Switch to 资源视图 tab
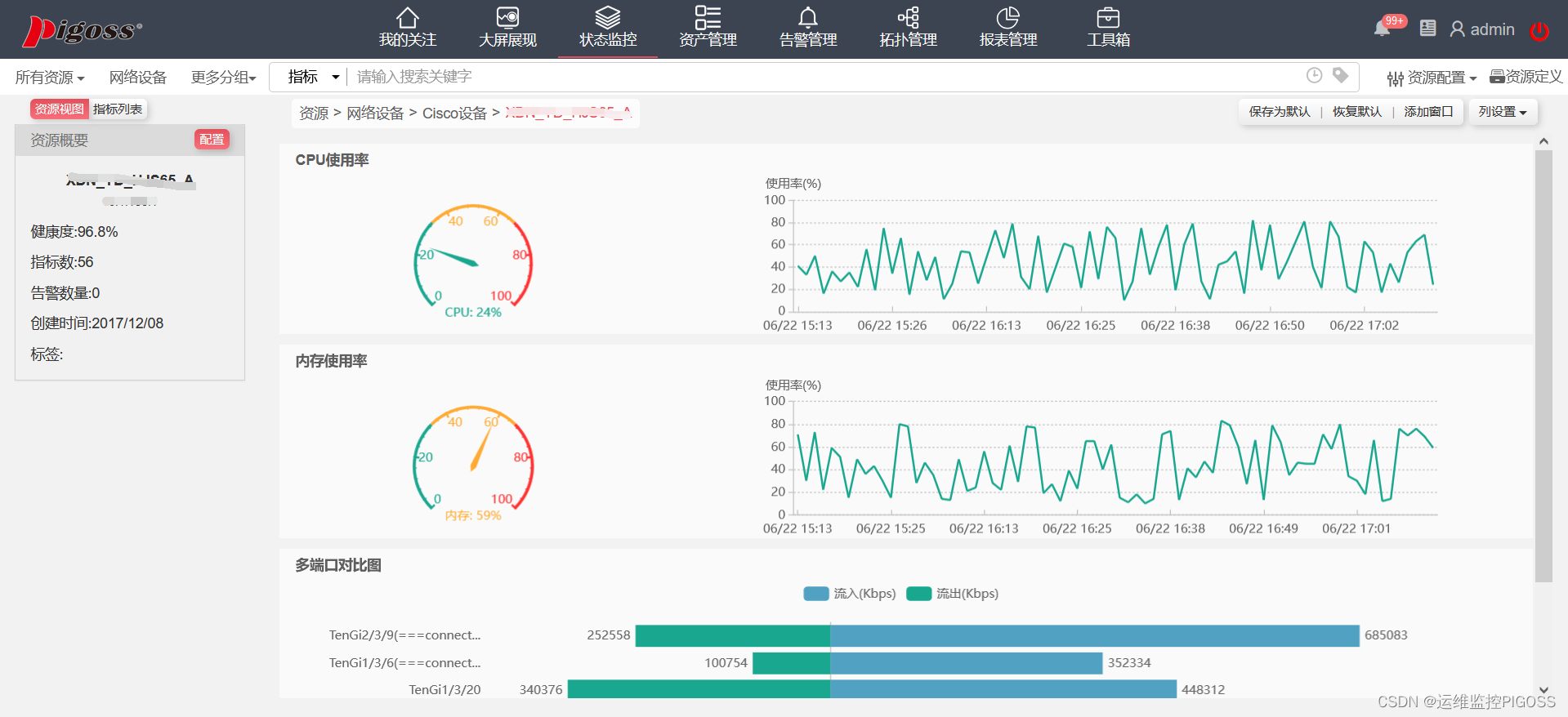 click(59, 109)
